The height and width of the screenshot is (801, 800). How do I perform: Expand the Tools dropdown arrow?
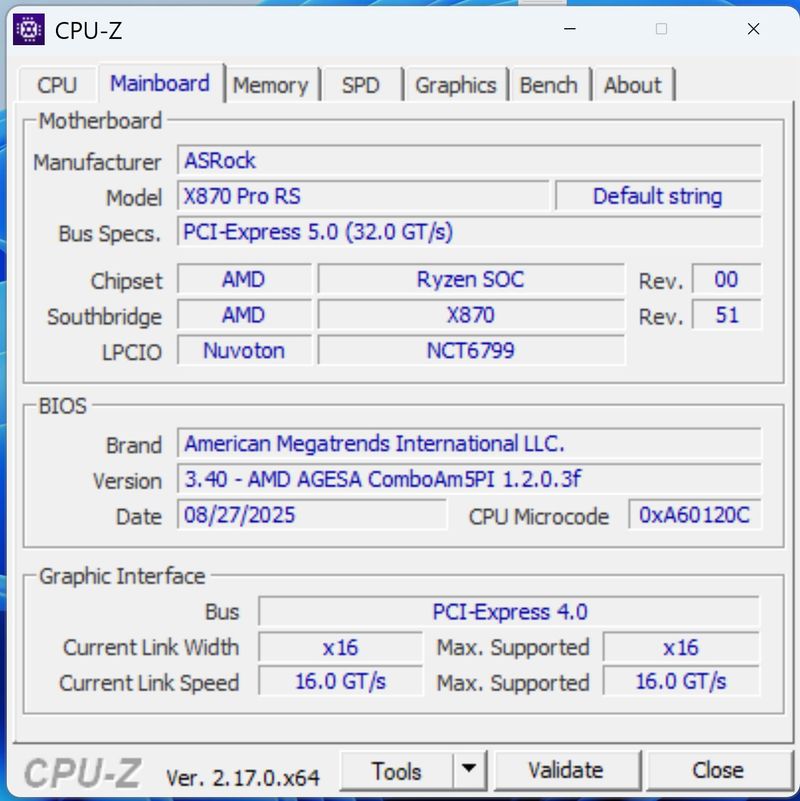tap(469, 769)
